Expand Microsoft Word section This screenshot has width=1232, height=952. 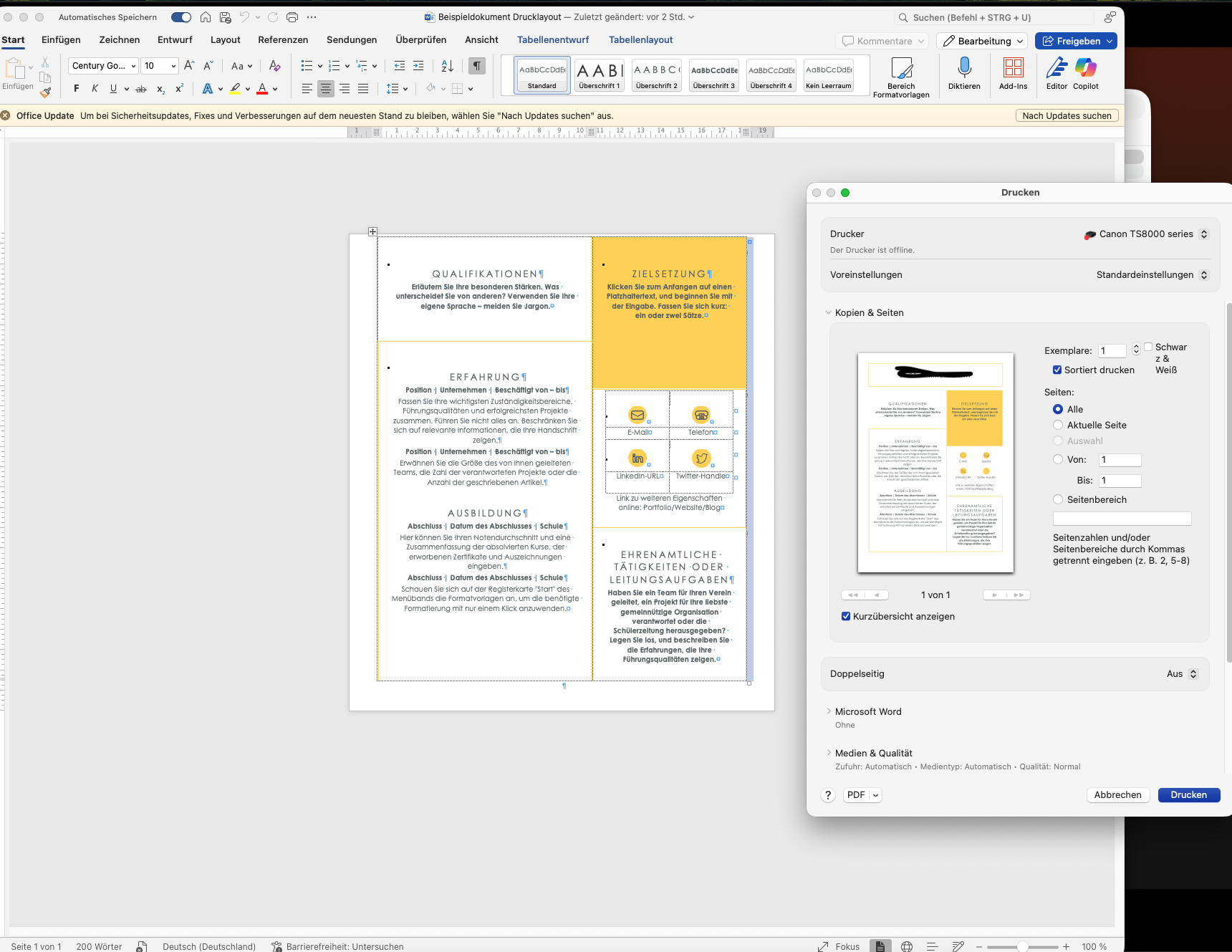829,711
